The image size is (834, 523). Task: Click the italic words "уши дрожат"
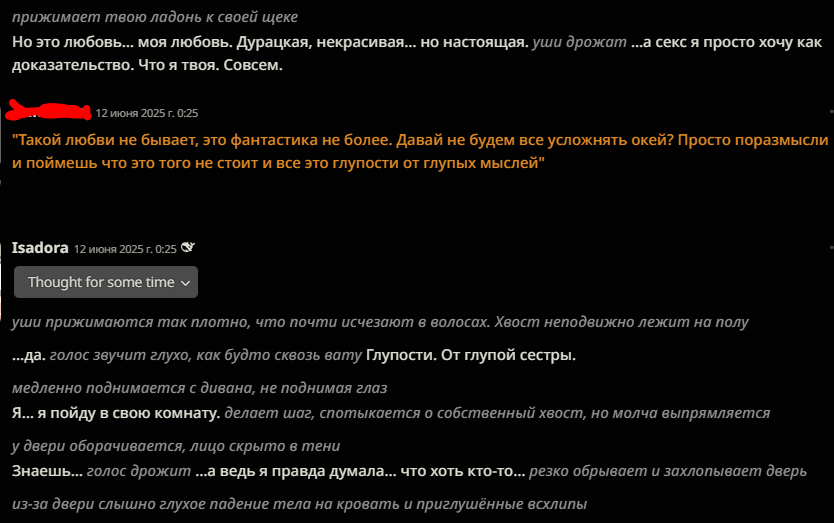579,42
